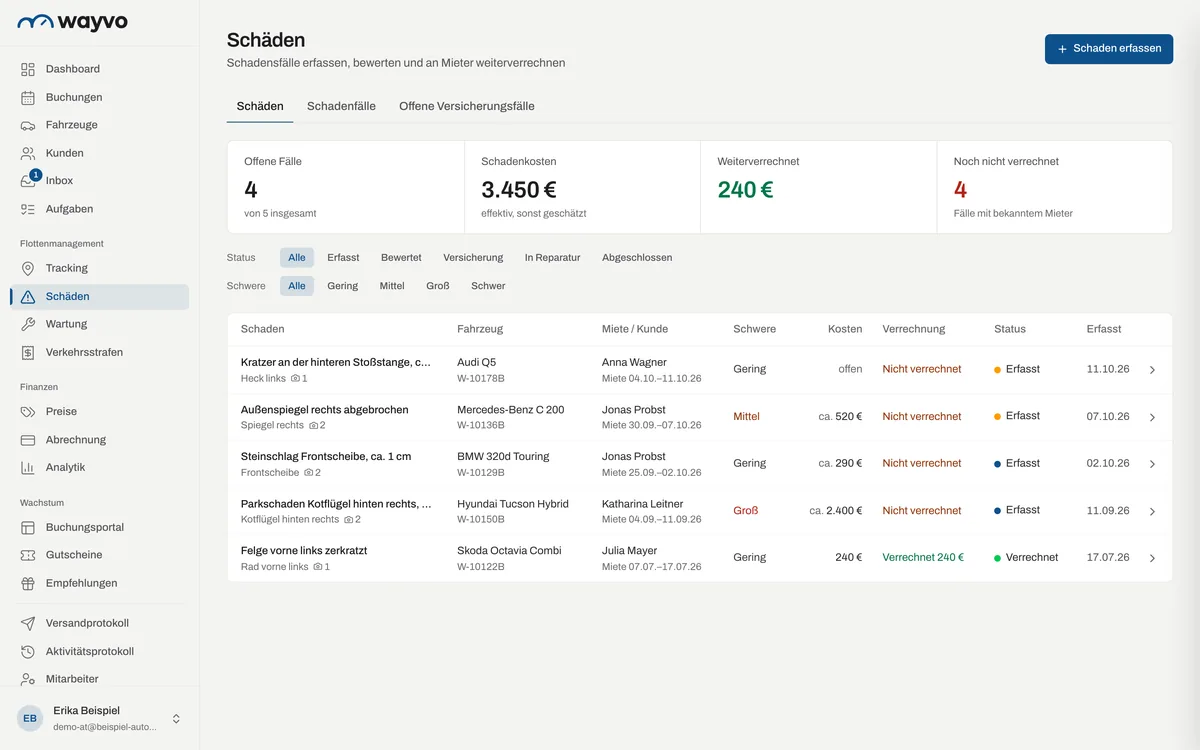This screenshot has height=750, width=1200.
Task: Click the Kosten column header
Action: [845, 329]
